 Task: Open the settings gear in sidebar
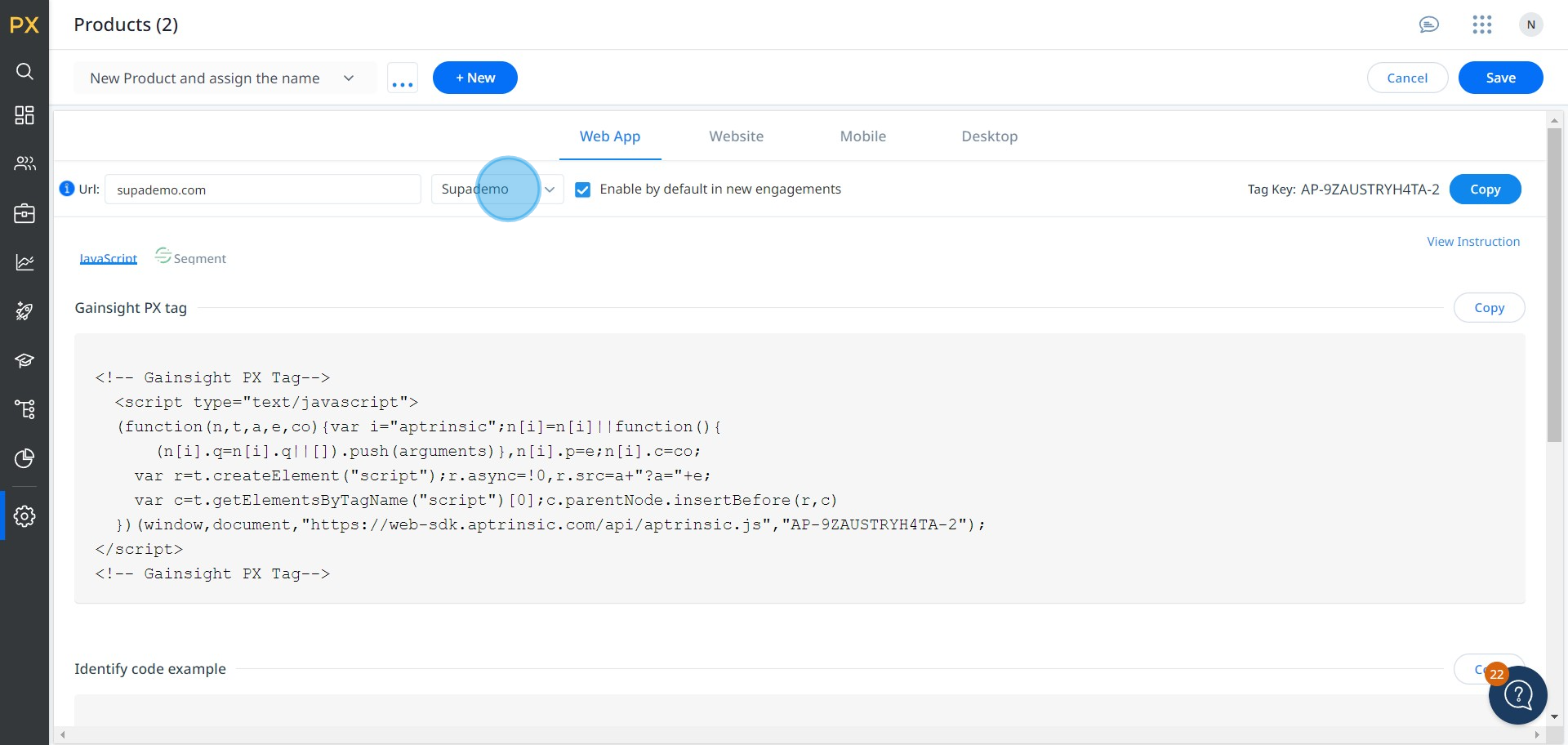(24, 515)
